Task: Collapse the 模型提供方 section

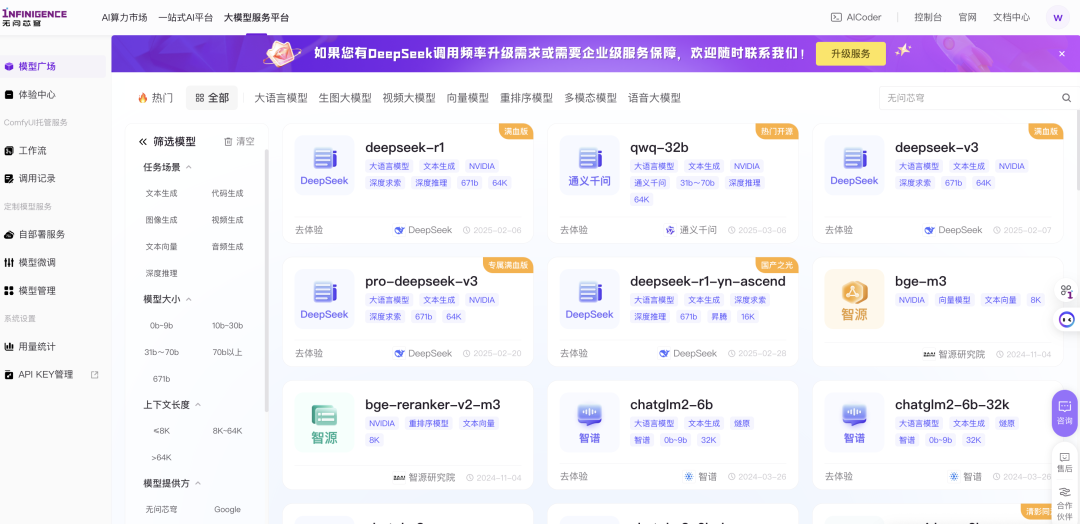Action: pyautogui.click(x=197, y=483)
